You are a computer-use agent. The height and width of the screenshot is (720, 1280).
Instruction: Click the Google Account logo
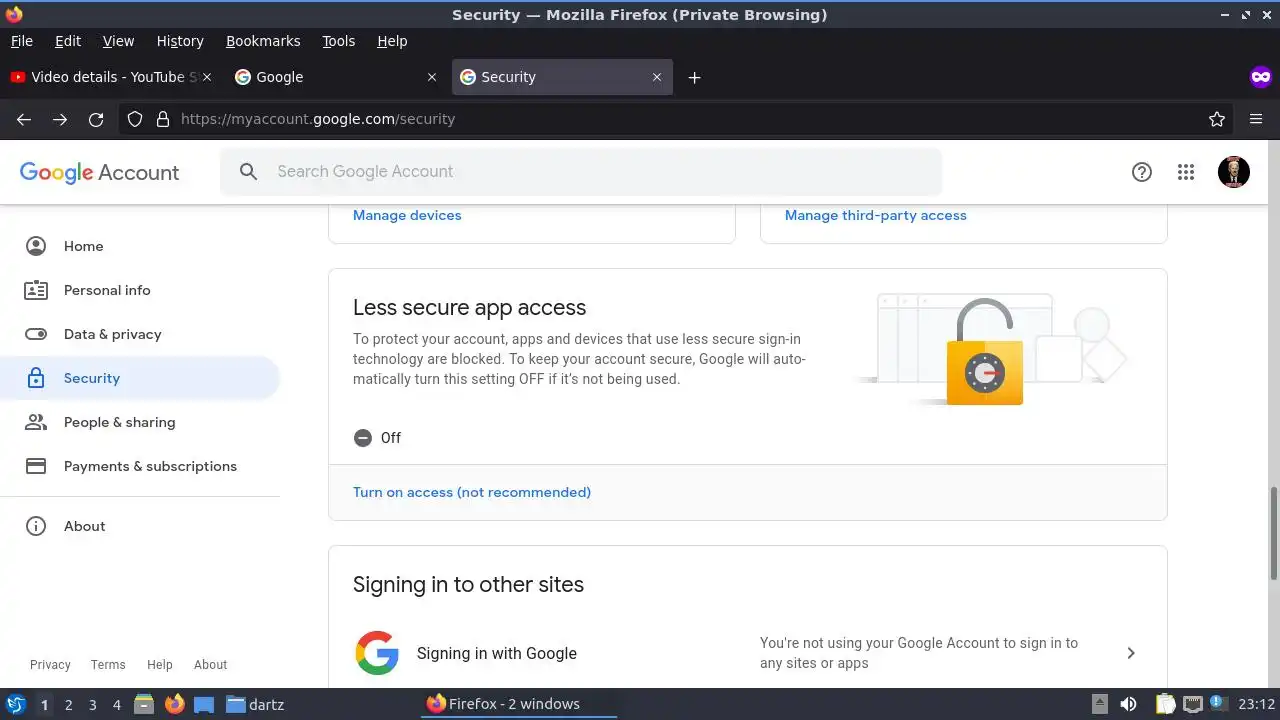(99, 172)
